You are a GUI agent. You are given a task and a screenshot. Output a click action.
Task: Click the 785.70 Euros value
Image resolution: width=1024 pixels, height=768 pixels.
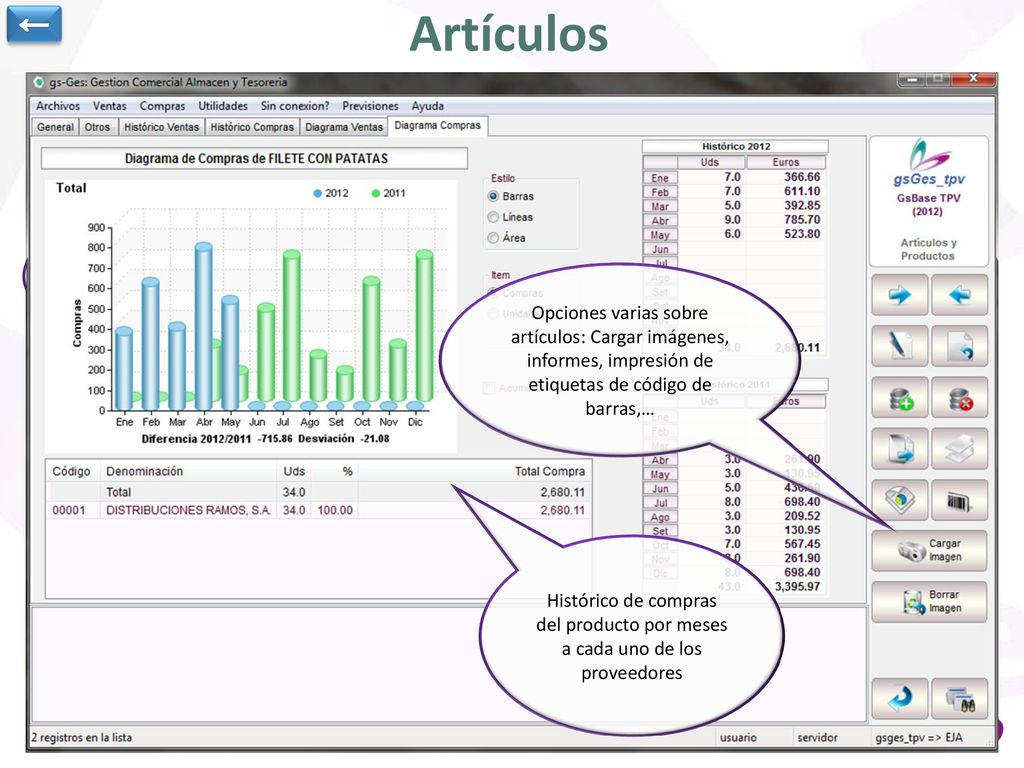[x=802, y=219]
